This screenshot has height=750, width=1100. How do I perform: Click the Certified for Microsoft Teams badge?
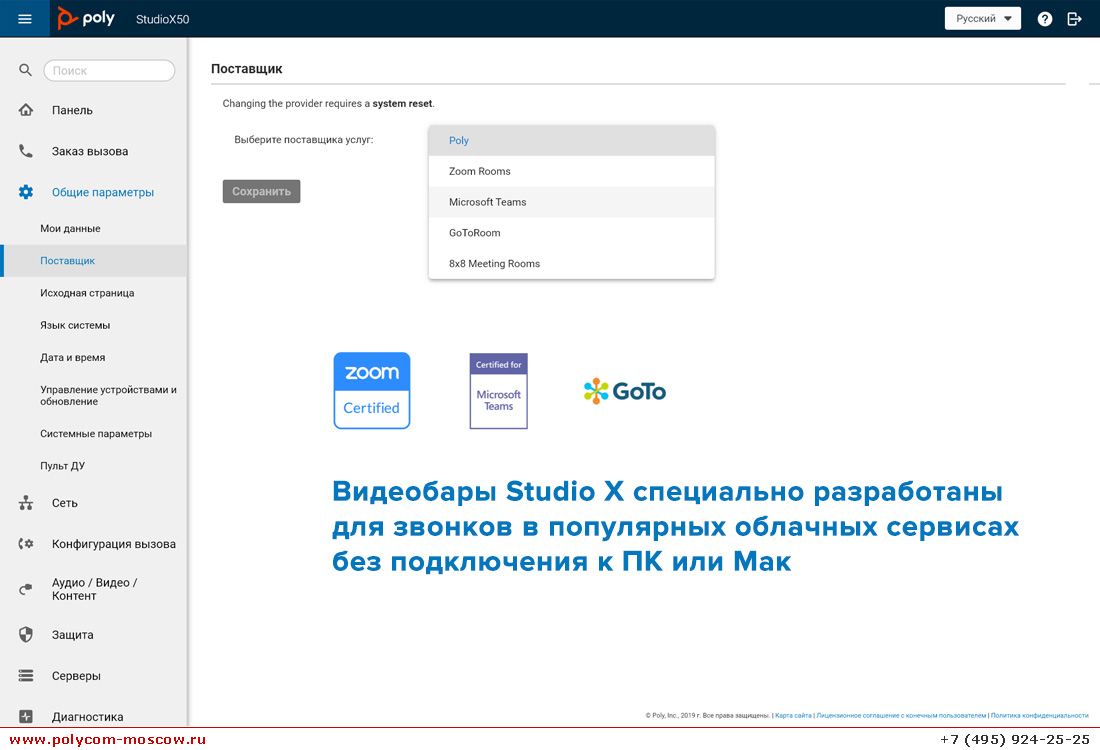click(x=498, y=391)
